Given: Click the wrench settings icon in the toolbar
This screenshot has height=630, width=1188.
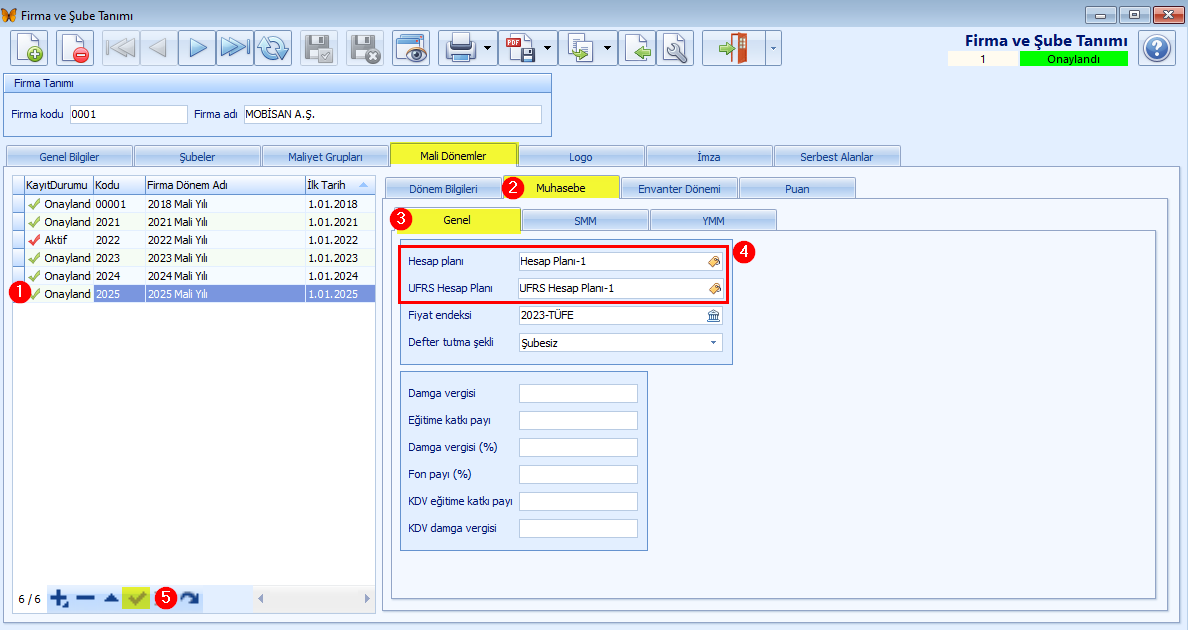Looking at the screenshot, I should coord(675,48).
